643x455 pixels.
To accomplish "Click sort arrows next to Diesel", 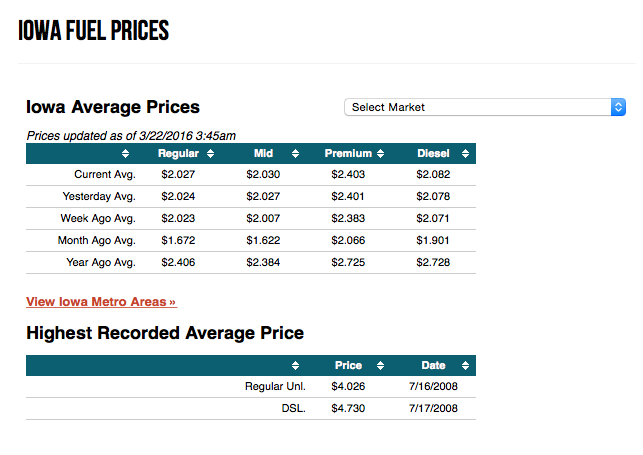I will coord(465,154).
